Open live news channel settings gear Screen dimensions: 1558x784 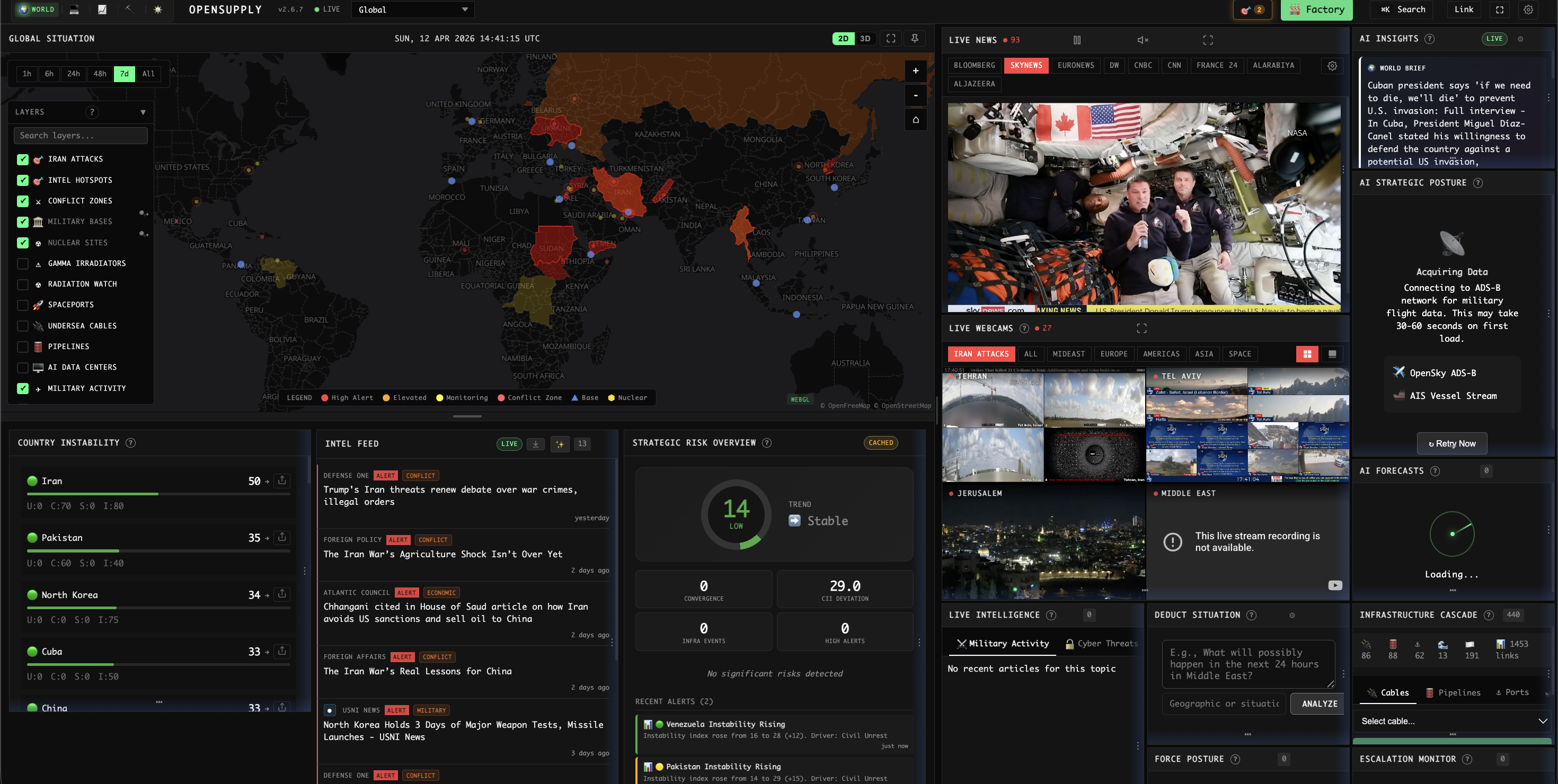coord(1332,66)
